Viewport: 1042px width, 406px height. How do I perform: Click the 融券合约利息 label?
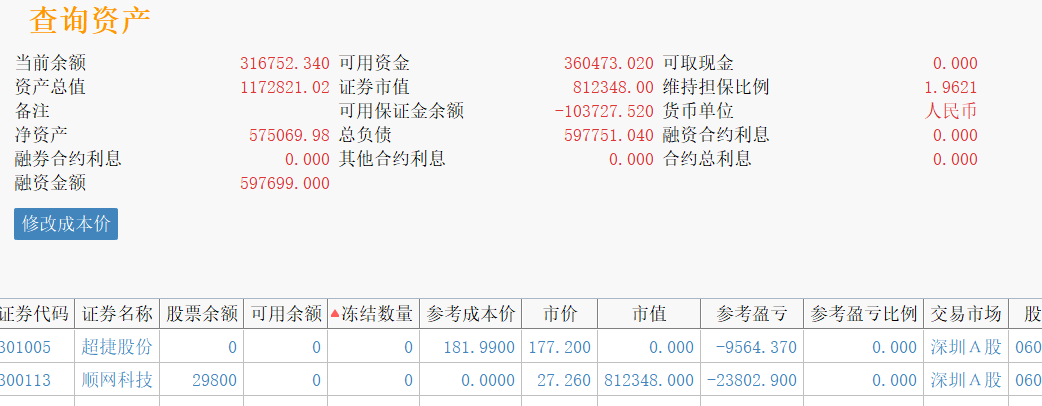[x=68, y=159]
